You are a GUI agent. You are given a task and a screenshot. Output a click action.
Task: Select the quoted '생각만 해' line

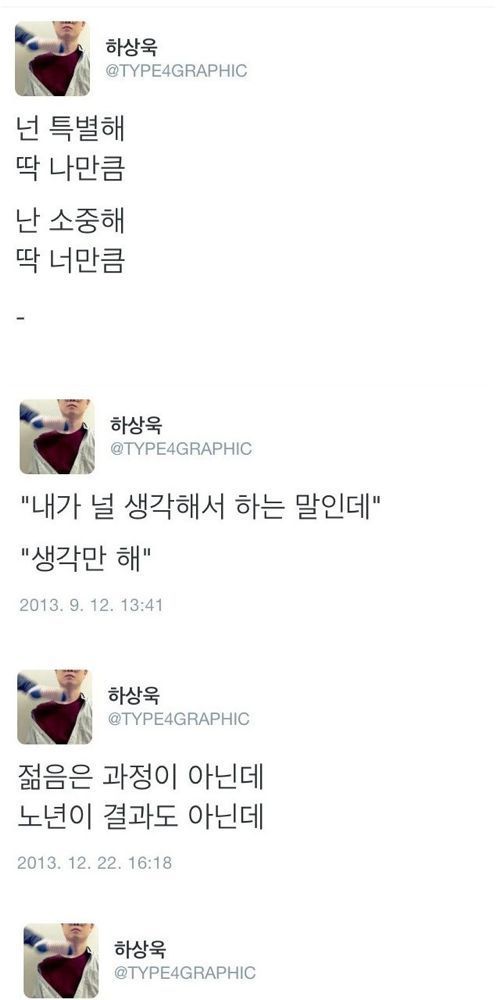(x=85, y=559)
